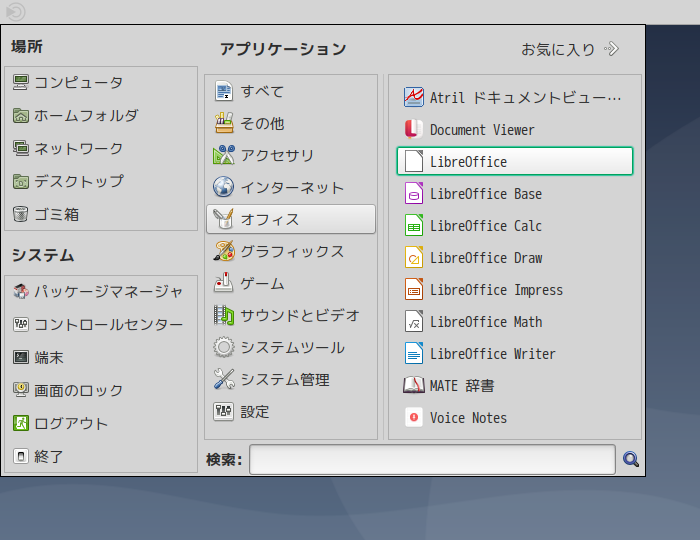Launch LibreOffice Base icon
This screenshot has width=700, height=540.
414,193
